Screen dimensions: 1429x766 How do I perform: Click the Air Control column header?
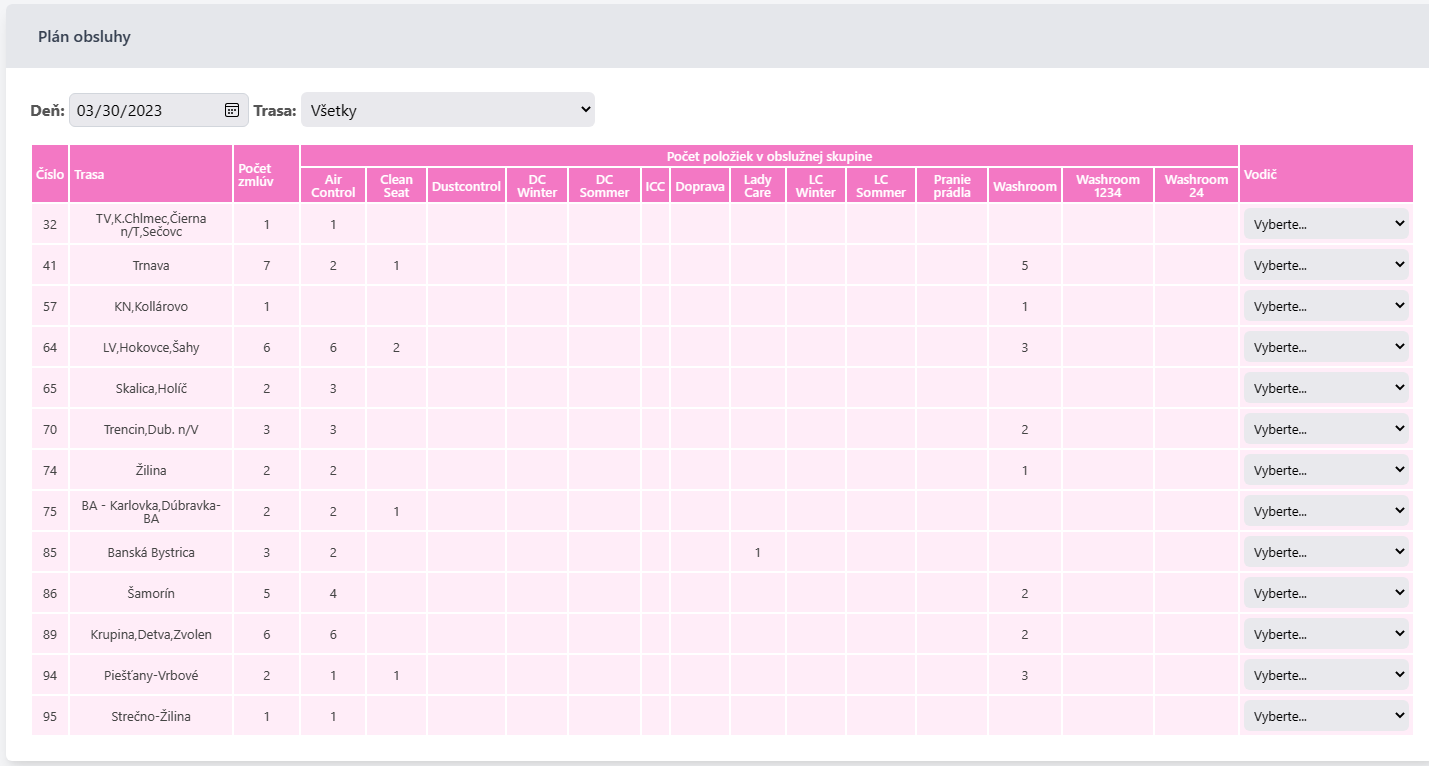[333, 186]
